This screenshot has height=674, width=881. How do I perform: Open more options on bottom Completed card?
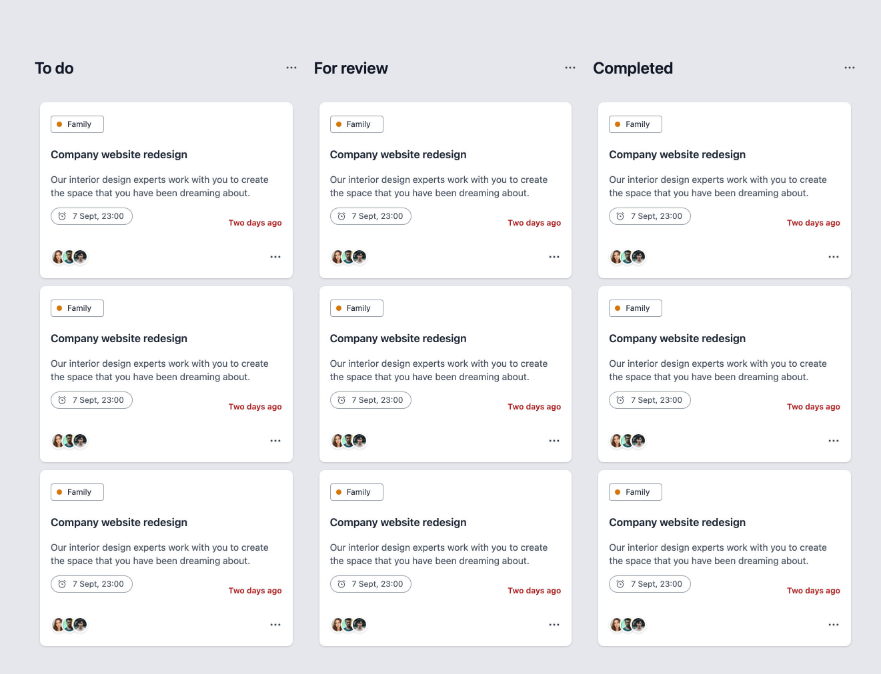pos(833,625)
